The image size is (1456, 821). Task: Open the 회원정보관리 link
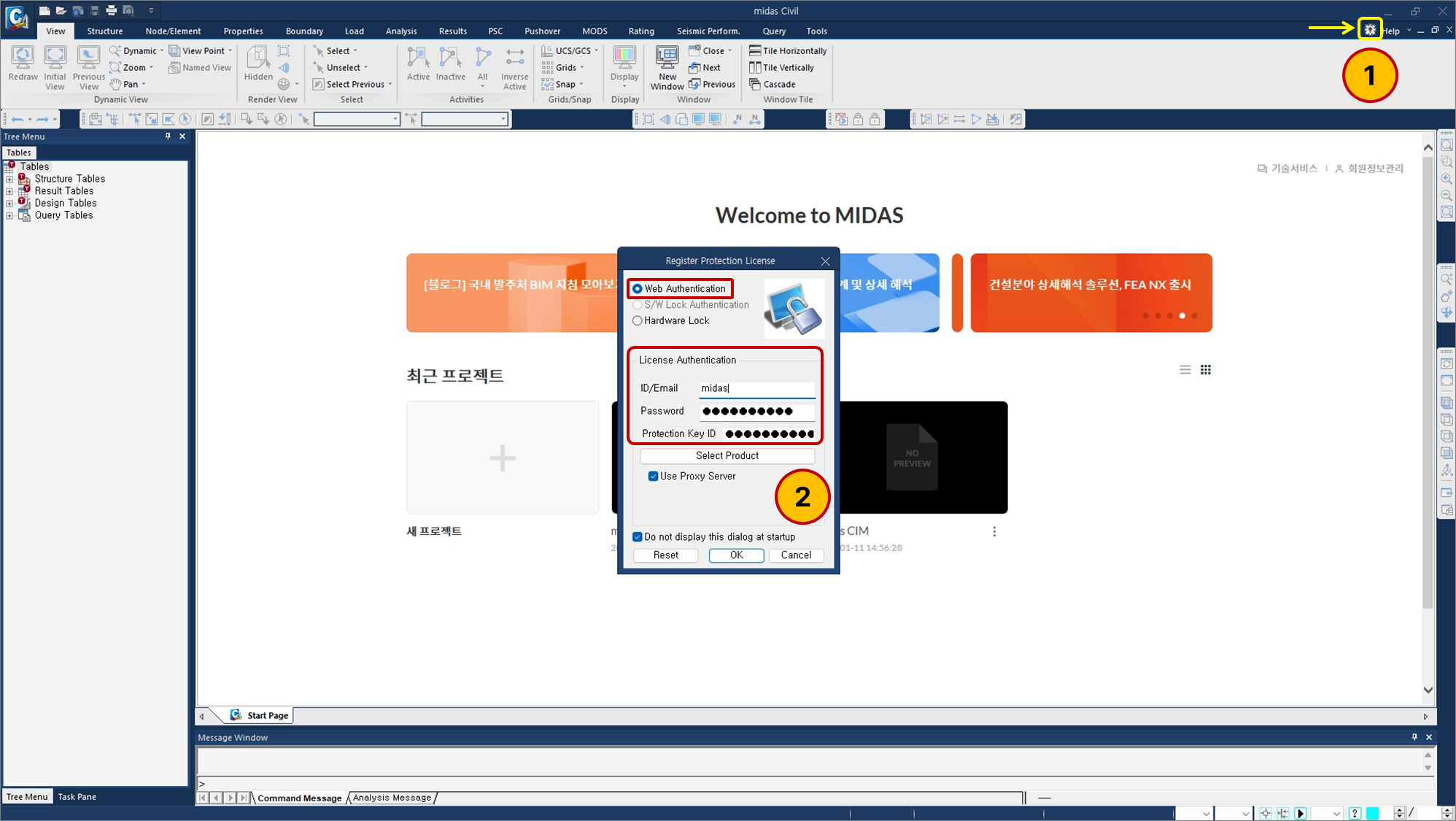pos(1369,169)
